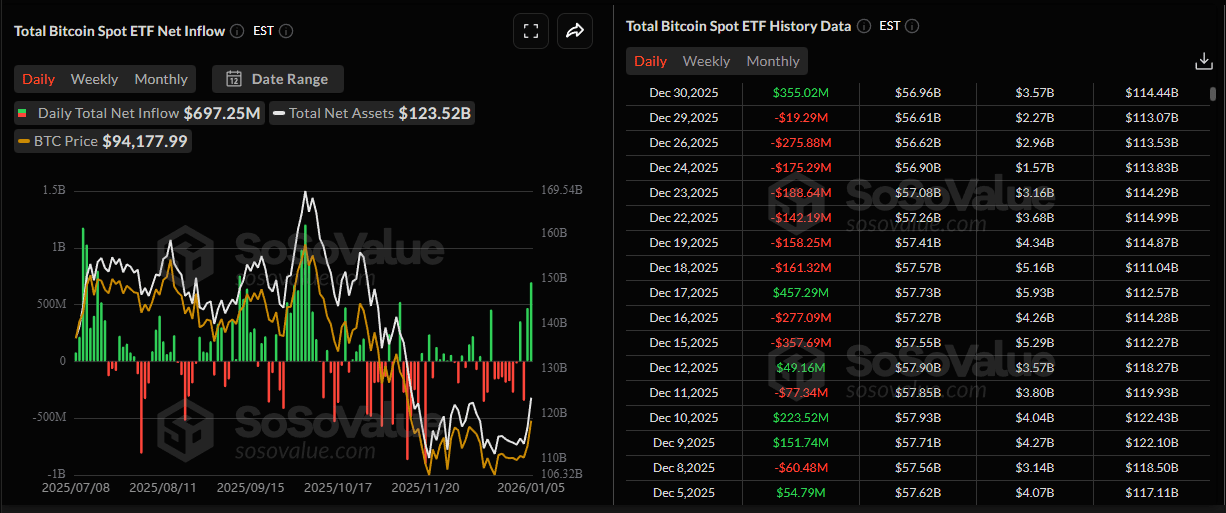Toggle BTC Price legend series

click(102, 141)
